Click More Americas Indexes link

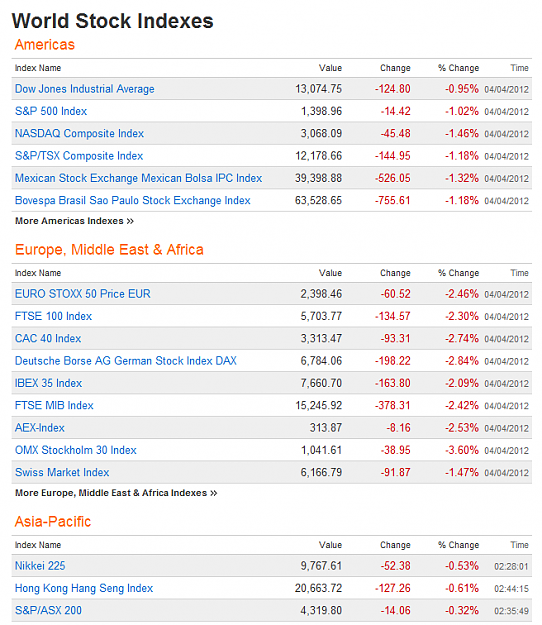[x=75, y=221]
